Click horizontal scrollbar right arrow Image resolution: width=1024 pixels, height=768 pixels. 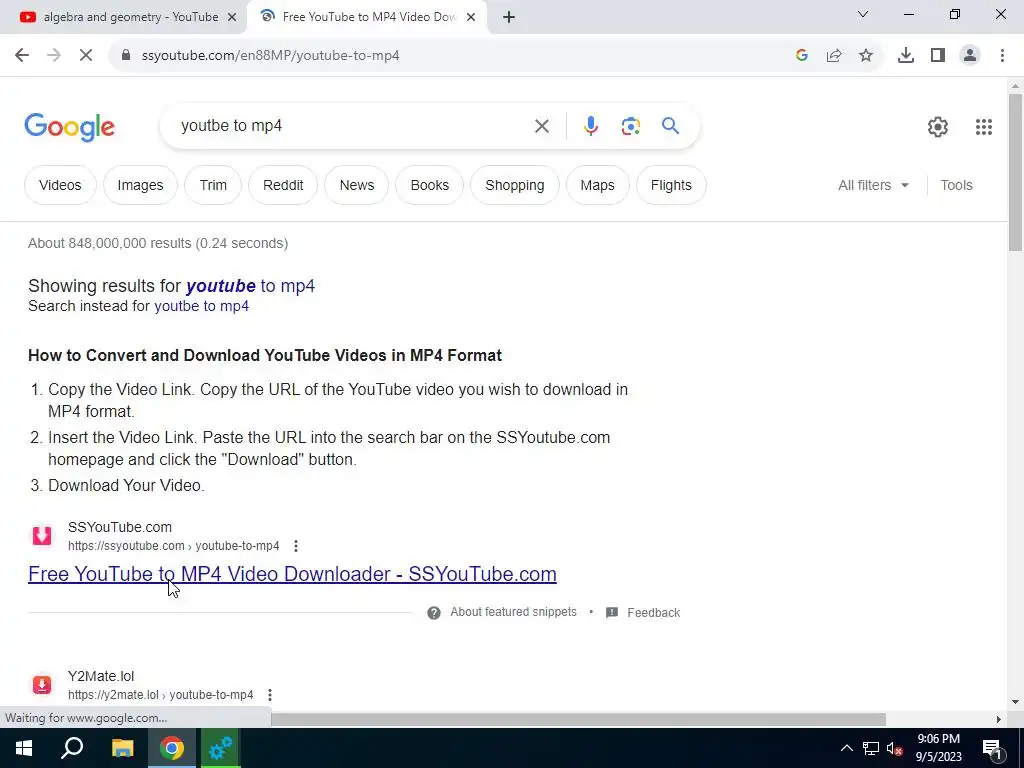point(999,720)
